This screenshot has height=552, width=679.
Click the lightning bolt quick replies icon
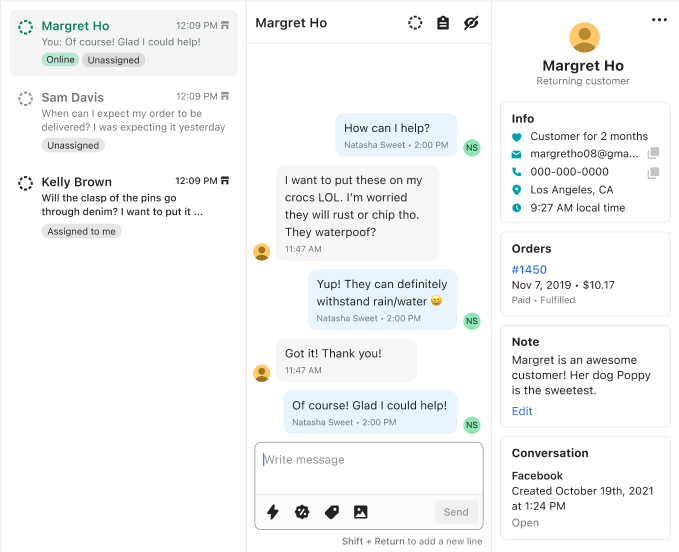coord(272,512)
